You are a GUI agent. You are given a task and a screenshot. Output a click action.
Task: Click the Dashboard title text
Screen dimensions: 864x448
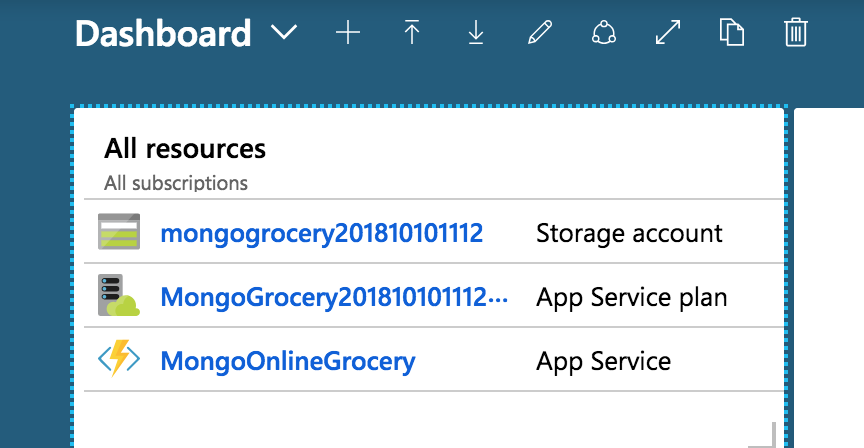[163, 34]
